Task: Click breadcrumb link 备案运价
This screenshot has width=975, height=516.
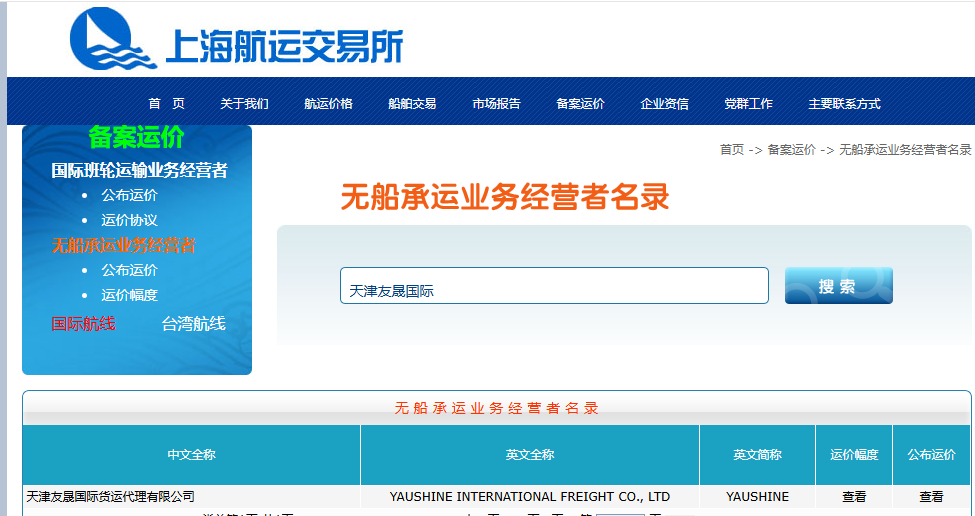Action: 792,150
